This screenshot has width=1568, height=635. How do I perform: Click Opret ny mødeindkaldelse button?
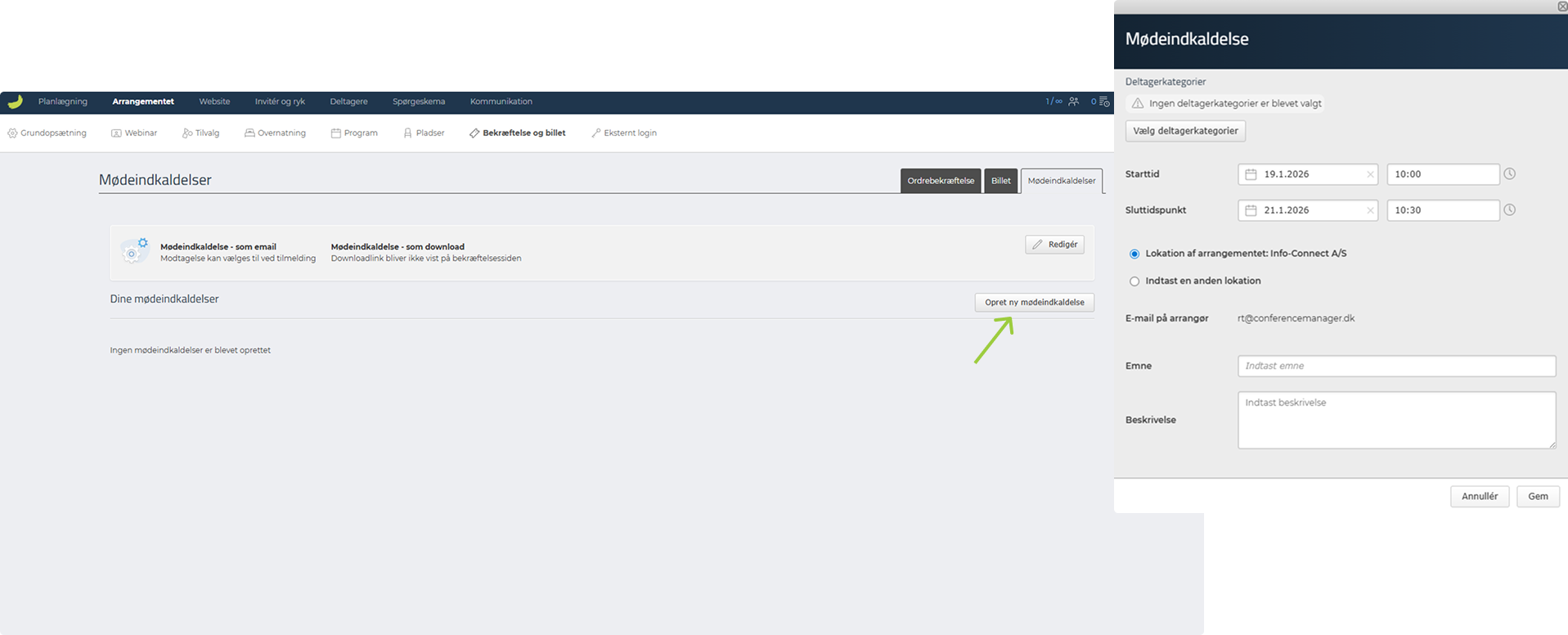[x=1034, y=303]
